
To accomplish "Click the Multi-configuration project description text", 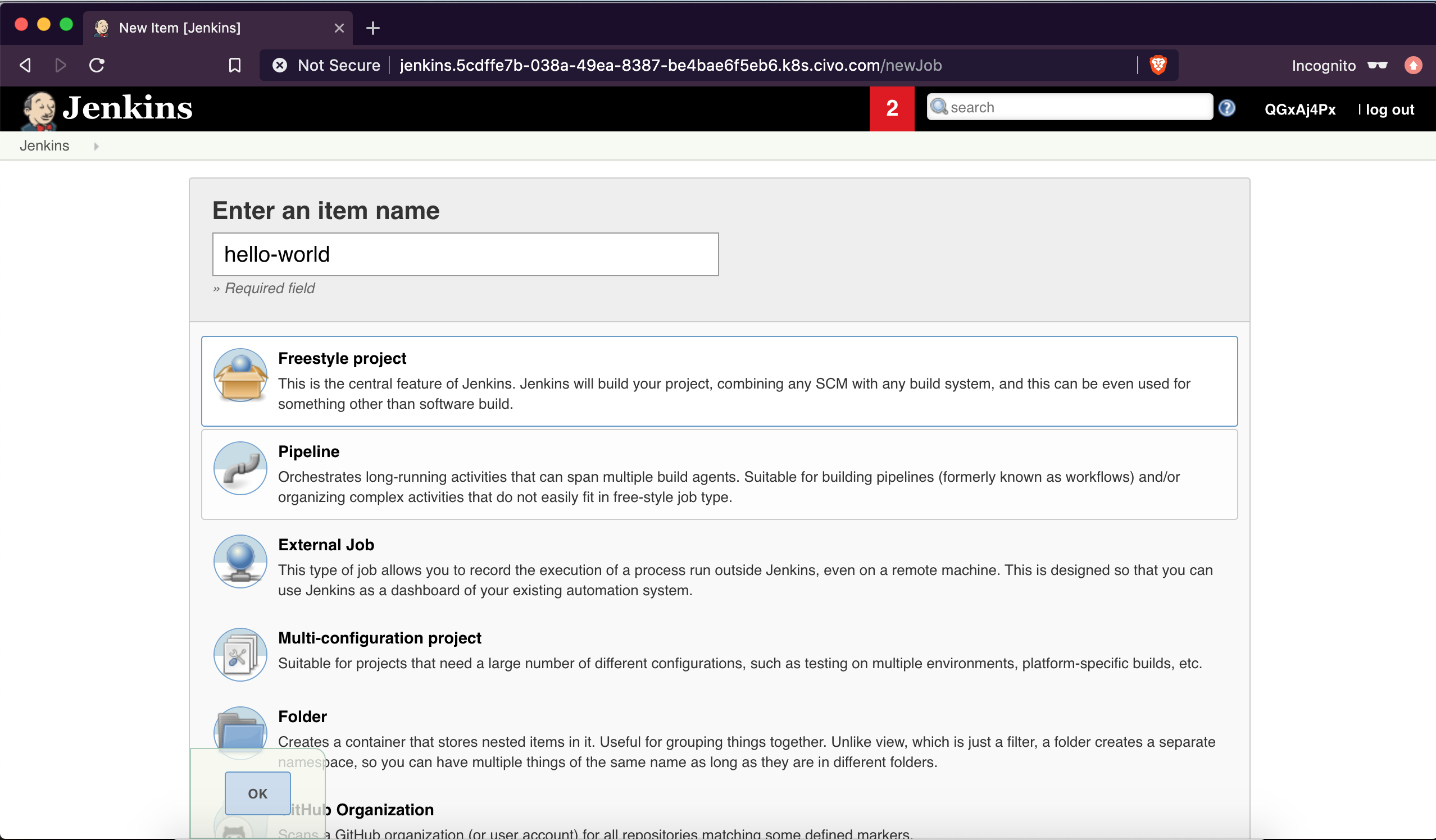I will click(x=740, y=664).
